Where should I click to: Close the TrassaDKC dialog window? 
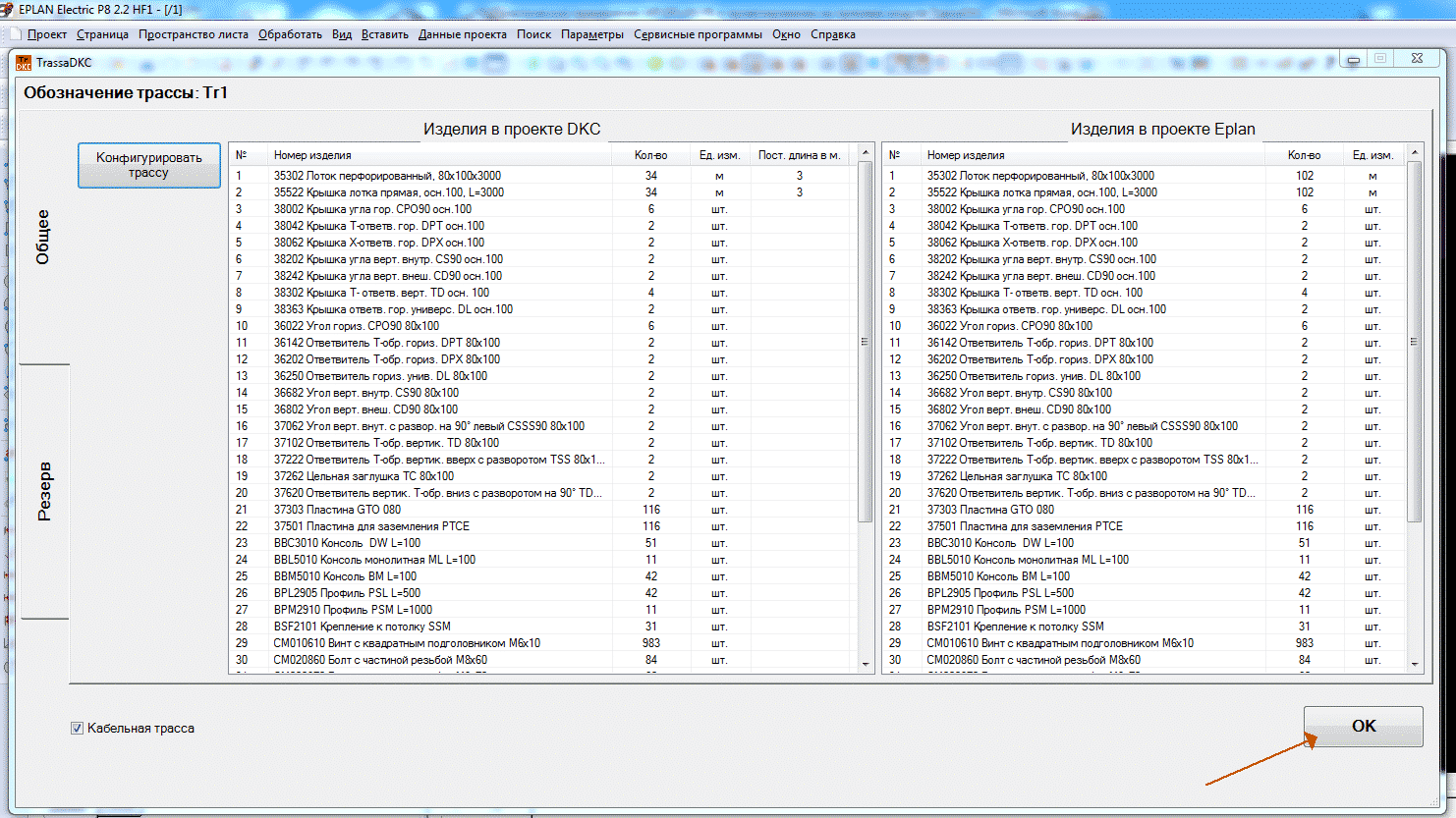1417,59
